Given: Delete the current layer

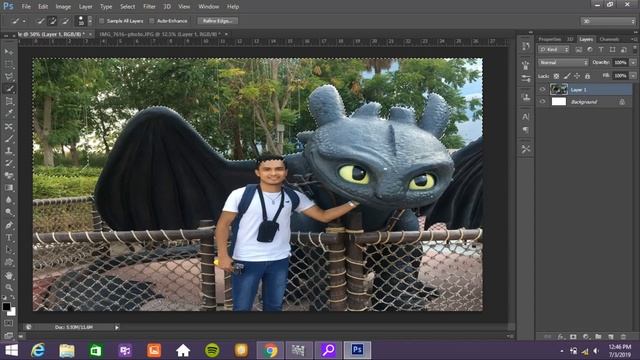Looking at the screenshot, I should (623, 336).
